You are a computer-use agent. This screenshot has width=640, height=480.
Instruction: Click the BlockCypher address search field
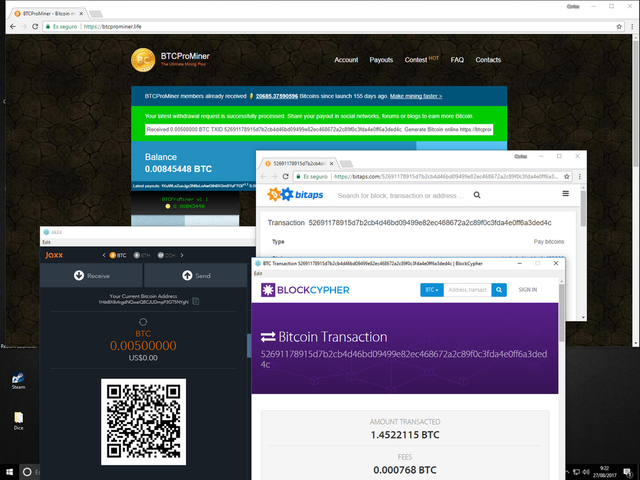point(467,290)
